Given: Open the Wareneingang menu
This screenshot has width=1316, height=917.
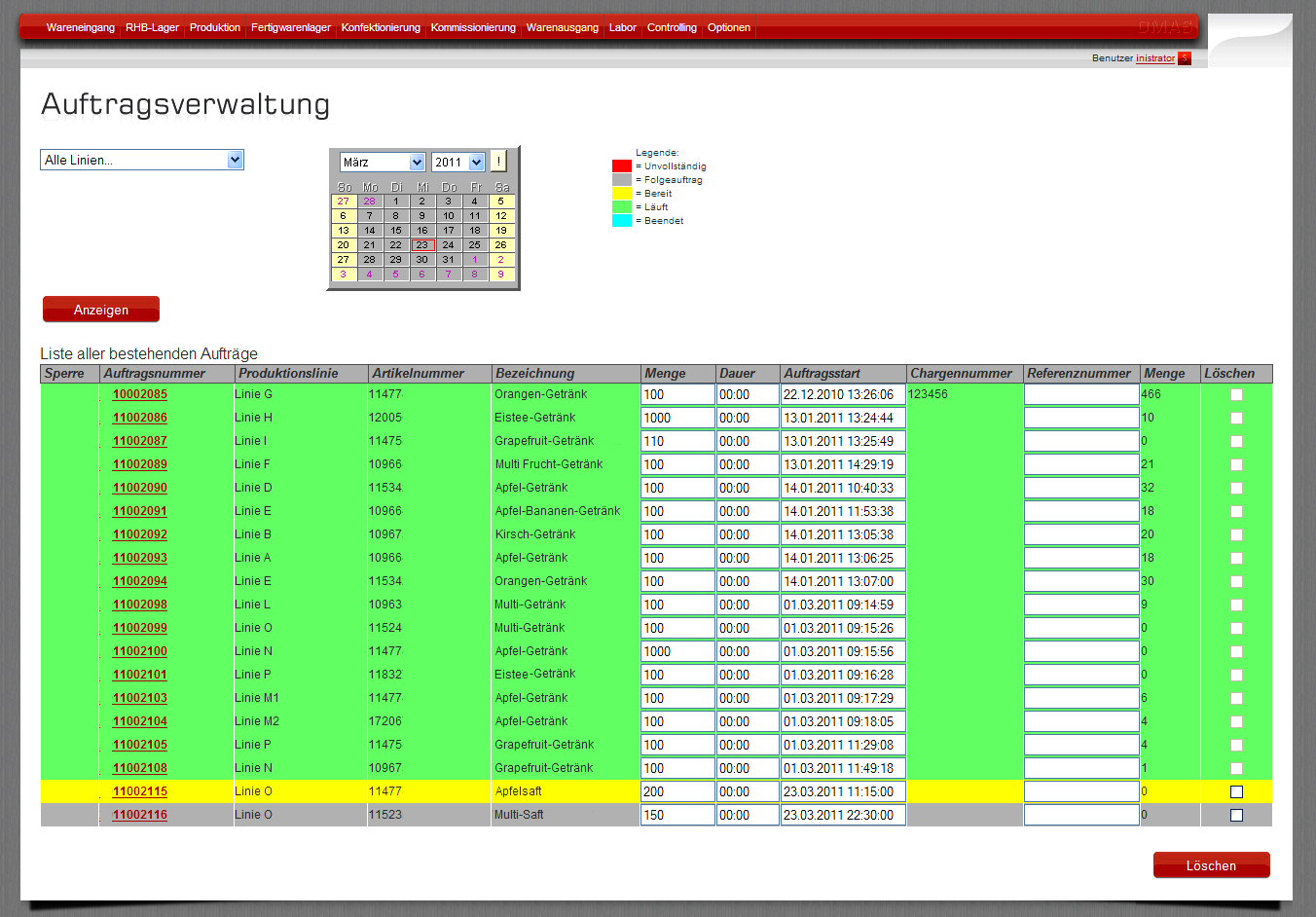Looking at the screenshot, I should [81, 27].
